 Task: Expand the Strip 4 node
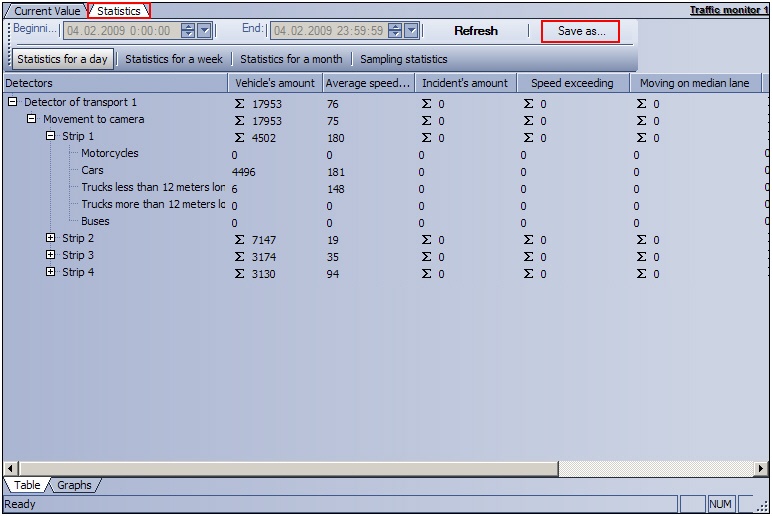point(51,272)
